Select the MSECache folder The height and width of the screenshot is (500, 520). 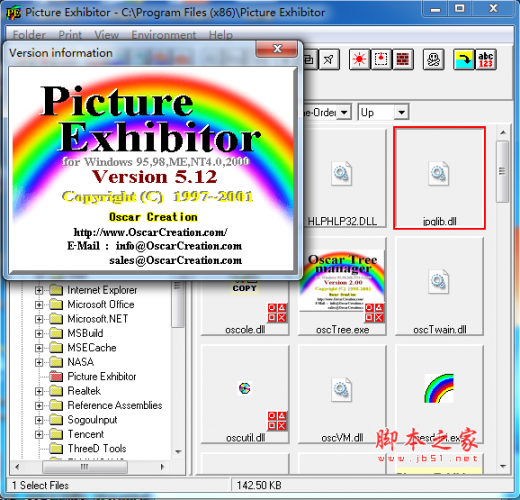pos(92,348)
